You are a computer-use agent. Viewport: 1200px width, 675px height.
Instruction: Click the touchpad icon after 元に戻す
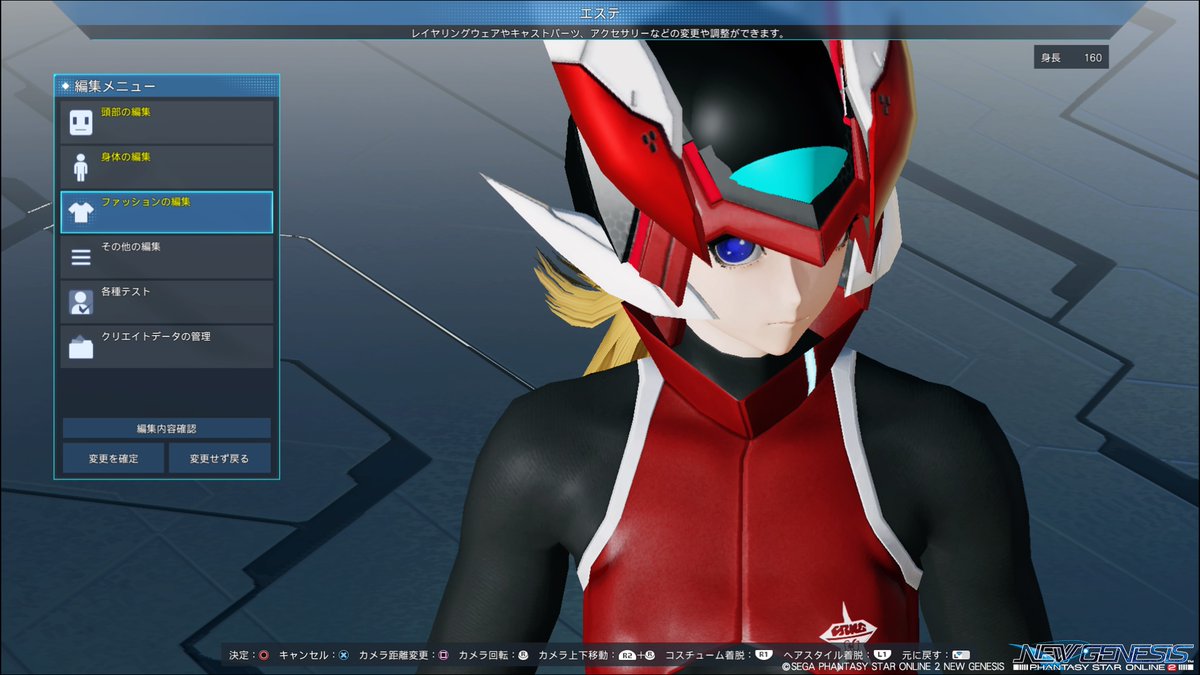coord(961,656)
